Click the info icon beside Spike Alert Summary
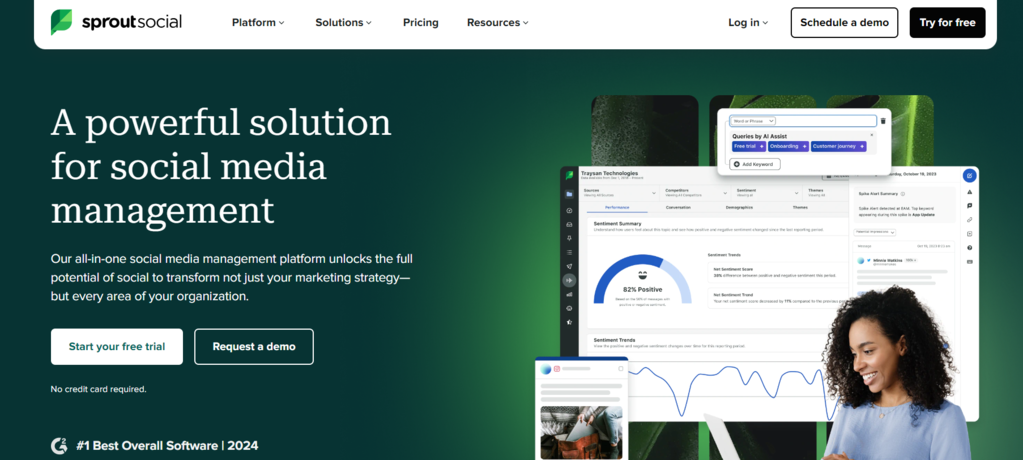The width and height of the screenshot is (1023, 460). coord(903,194)
